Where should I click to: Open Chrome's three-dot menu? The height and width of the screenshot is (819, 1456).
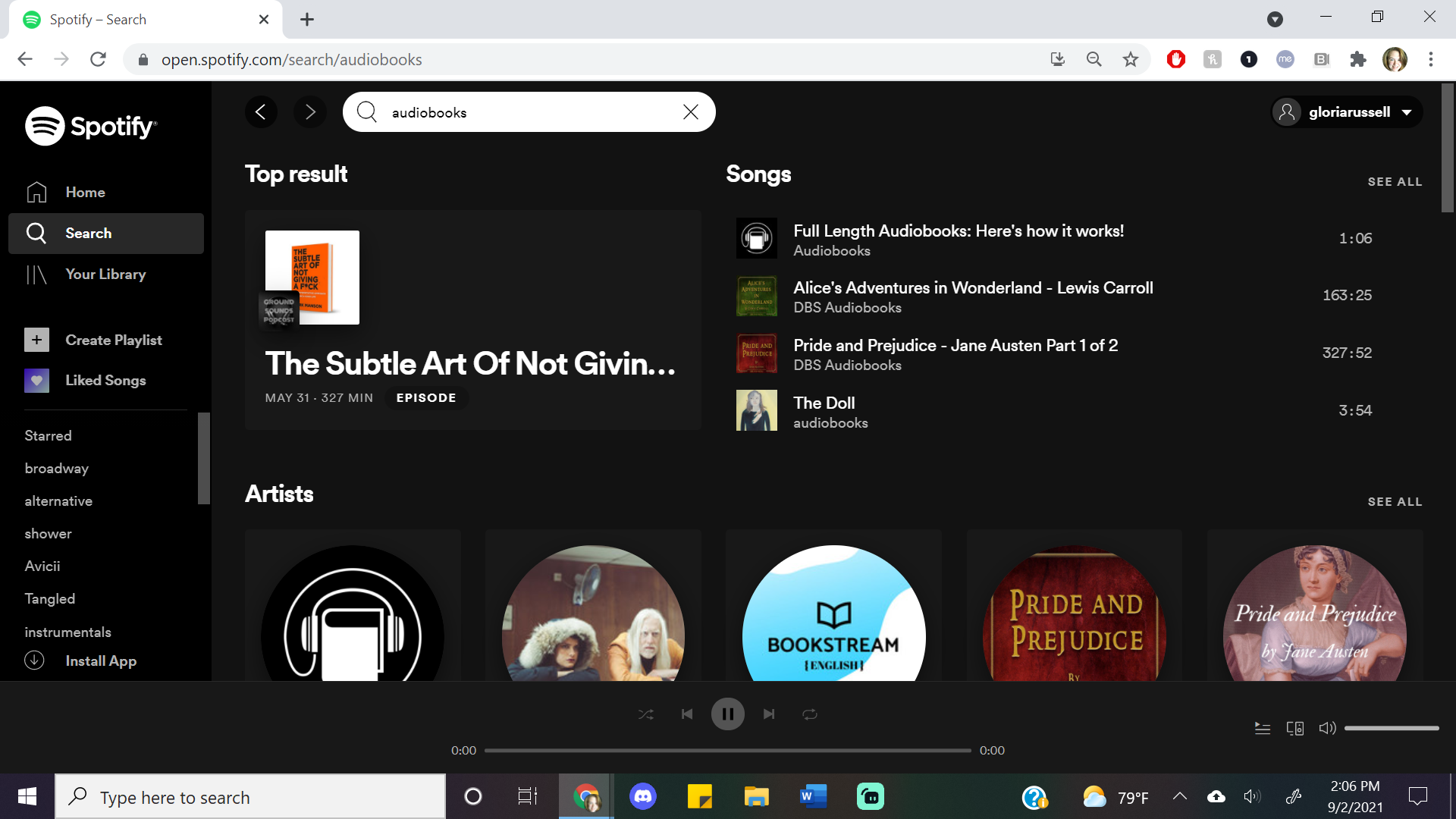coord(1430,59)
